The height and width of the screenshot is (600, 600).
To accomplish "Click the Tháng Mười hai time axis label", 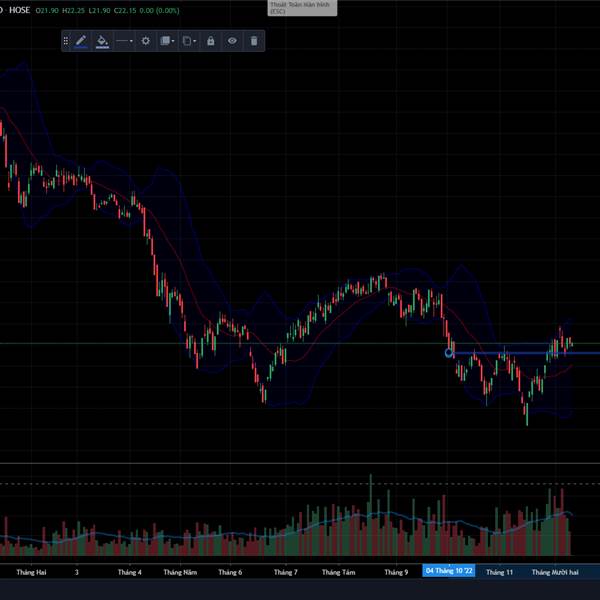I will tap(555, 572).
